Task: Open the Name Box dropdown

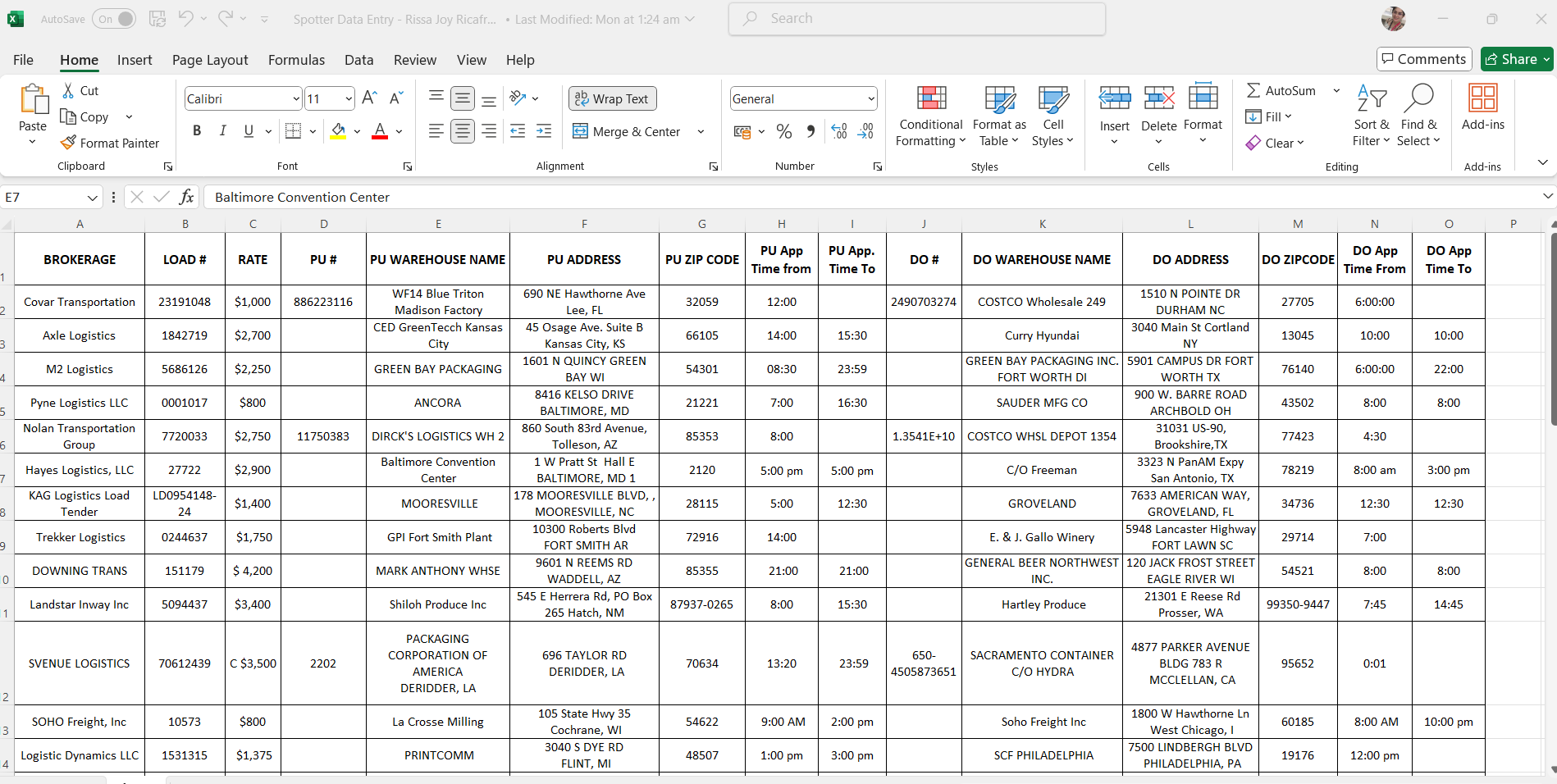Action: (92, 197)
